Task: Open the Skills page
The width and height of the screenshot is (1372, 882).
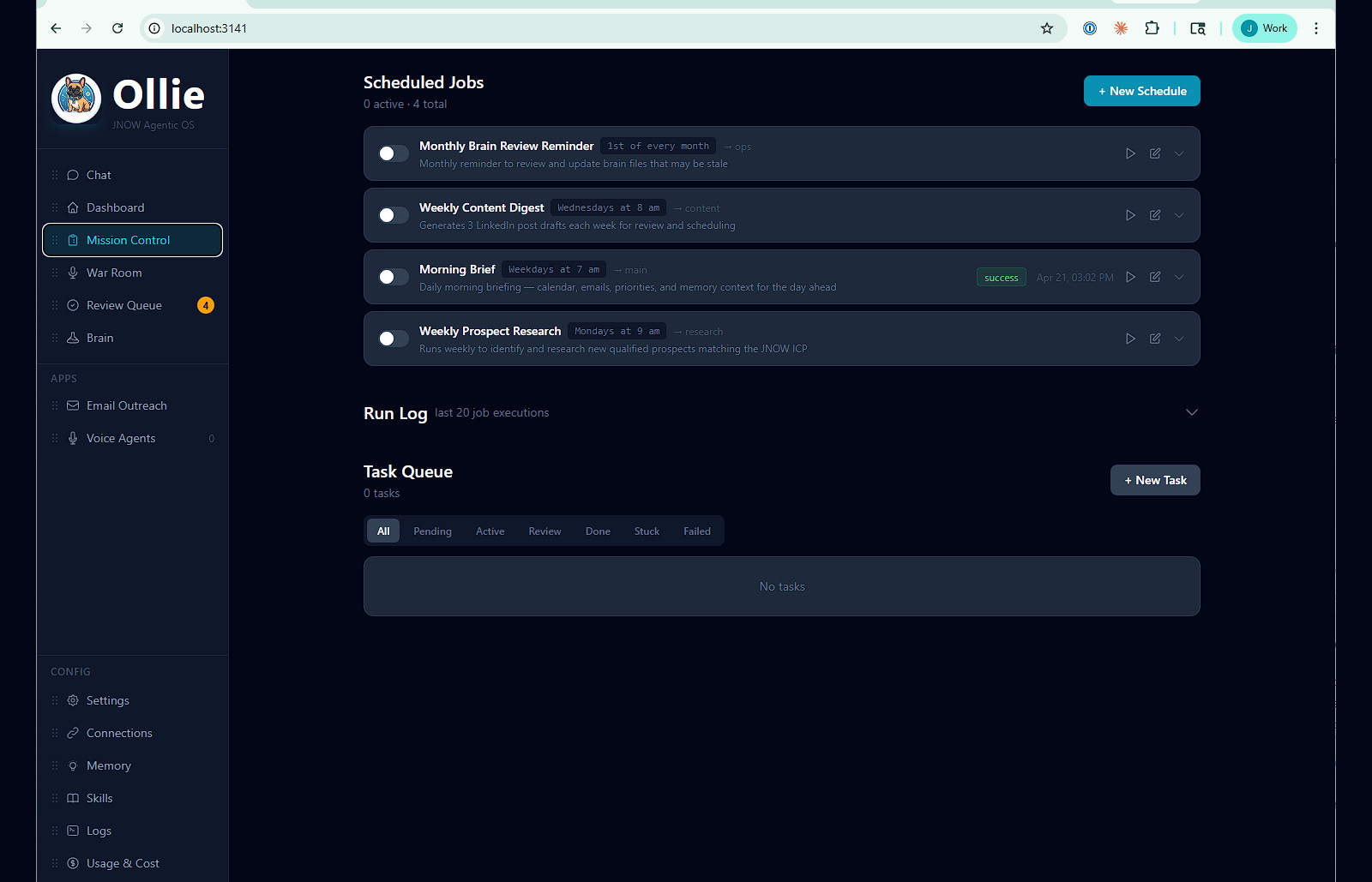Action: point(132,798)
